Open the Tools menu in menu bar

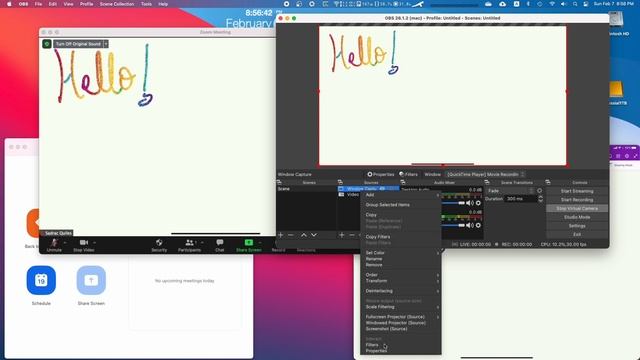click(x=146, y=4)
